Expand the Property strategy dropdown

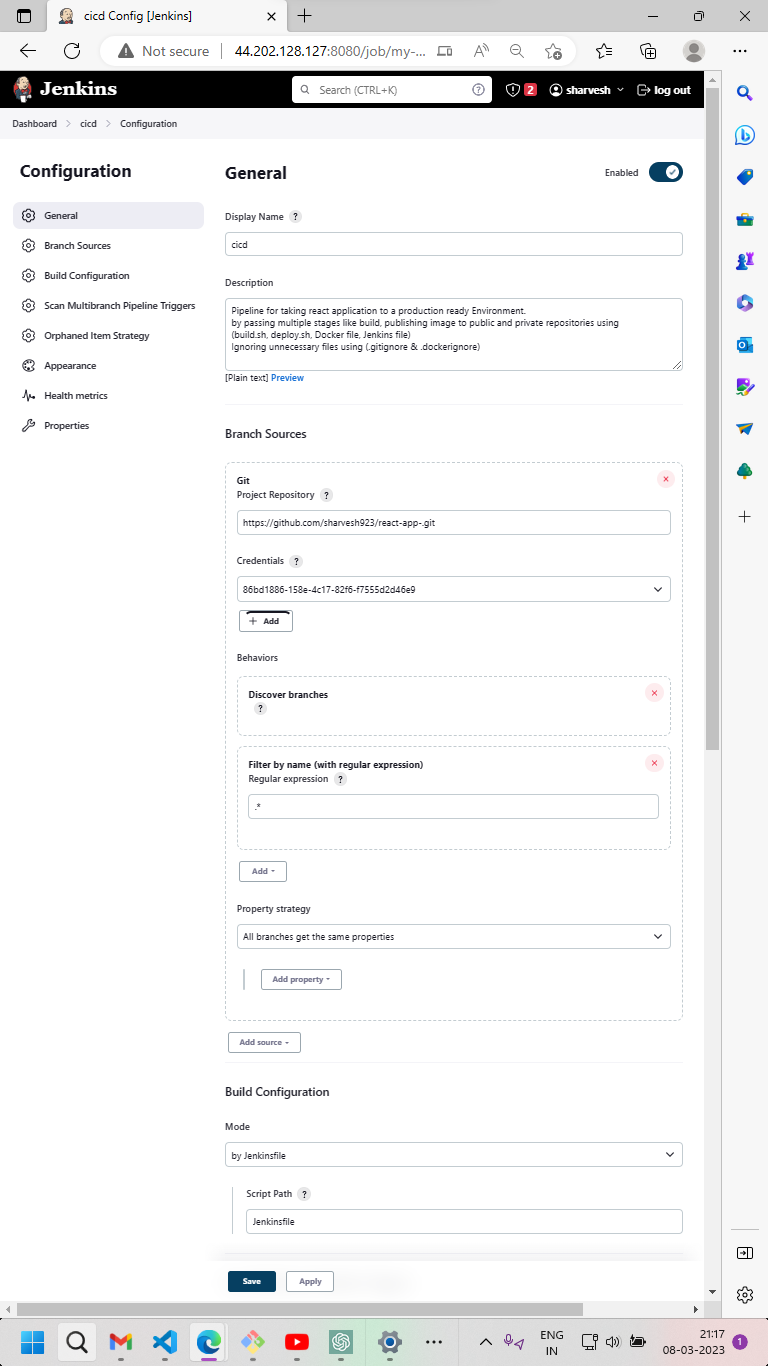coord(453,936)
